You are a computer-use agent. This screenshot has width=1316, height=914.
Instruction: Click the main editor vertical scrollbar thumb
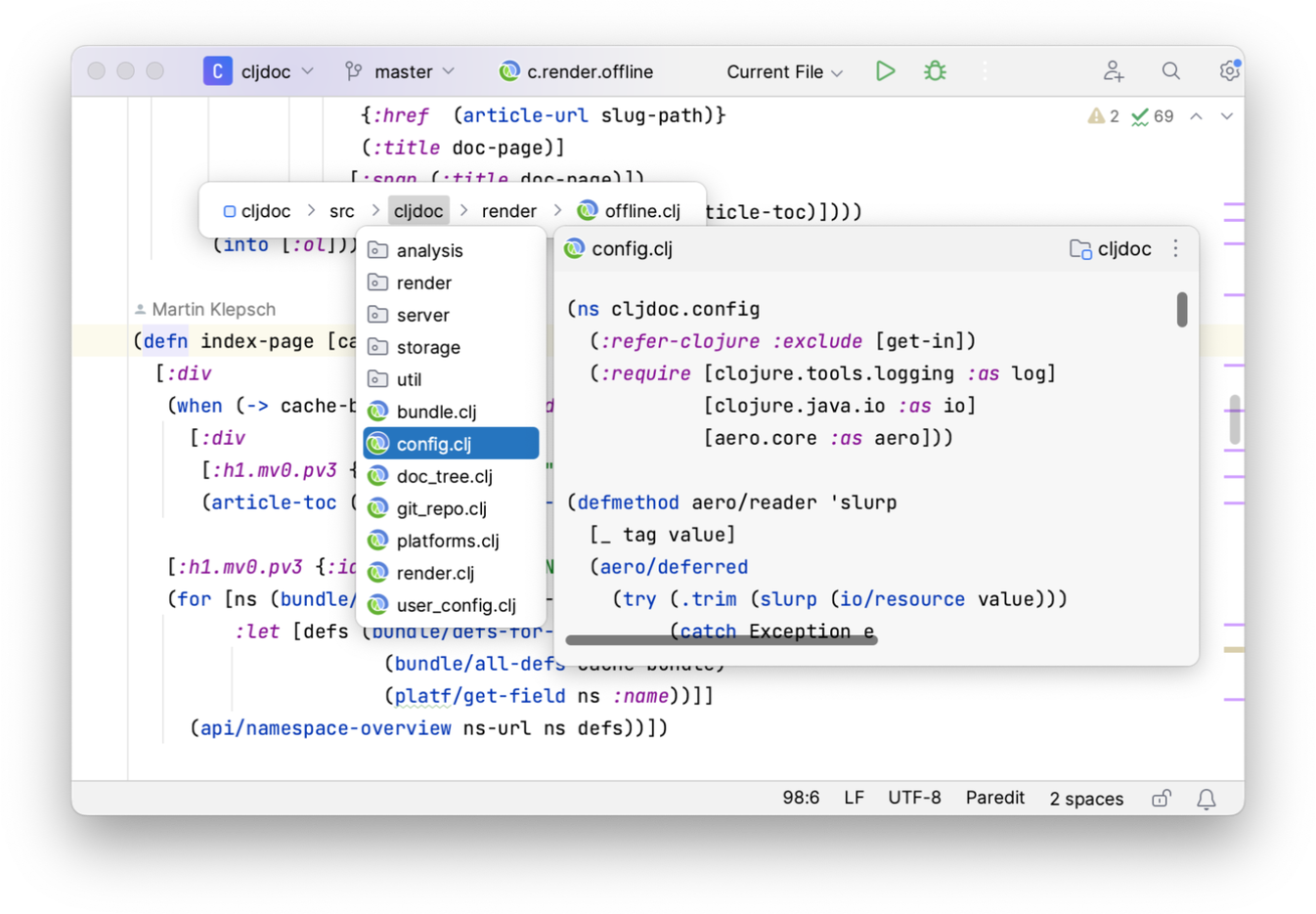[1235, 419]
